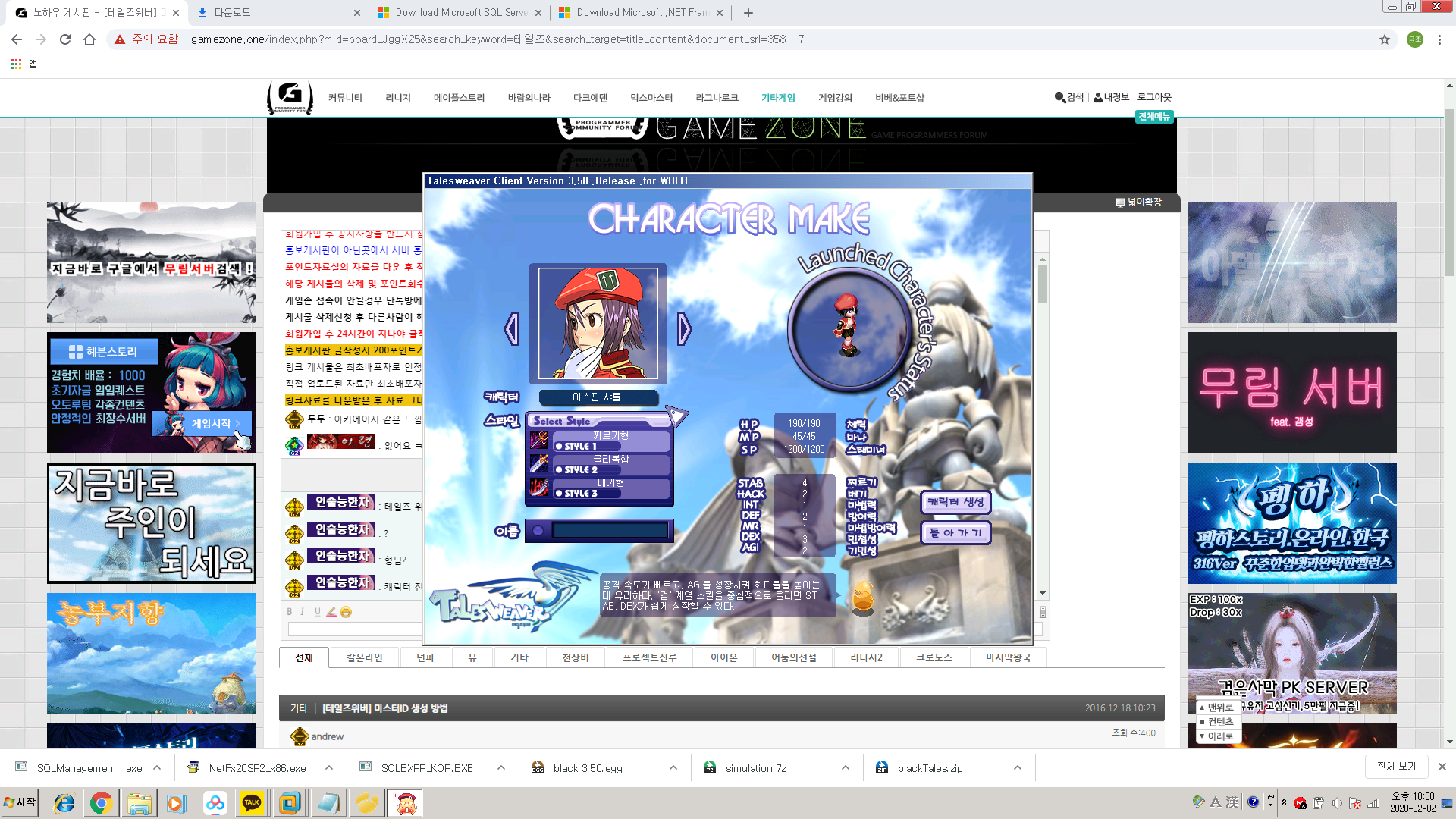Close the downloads bar
This screenshot has height=819, width=1456.
1442,767
